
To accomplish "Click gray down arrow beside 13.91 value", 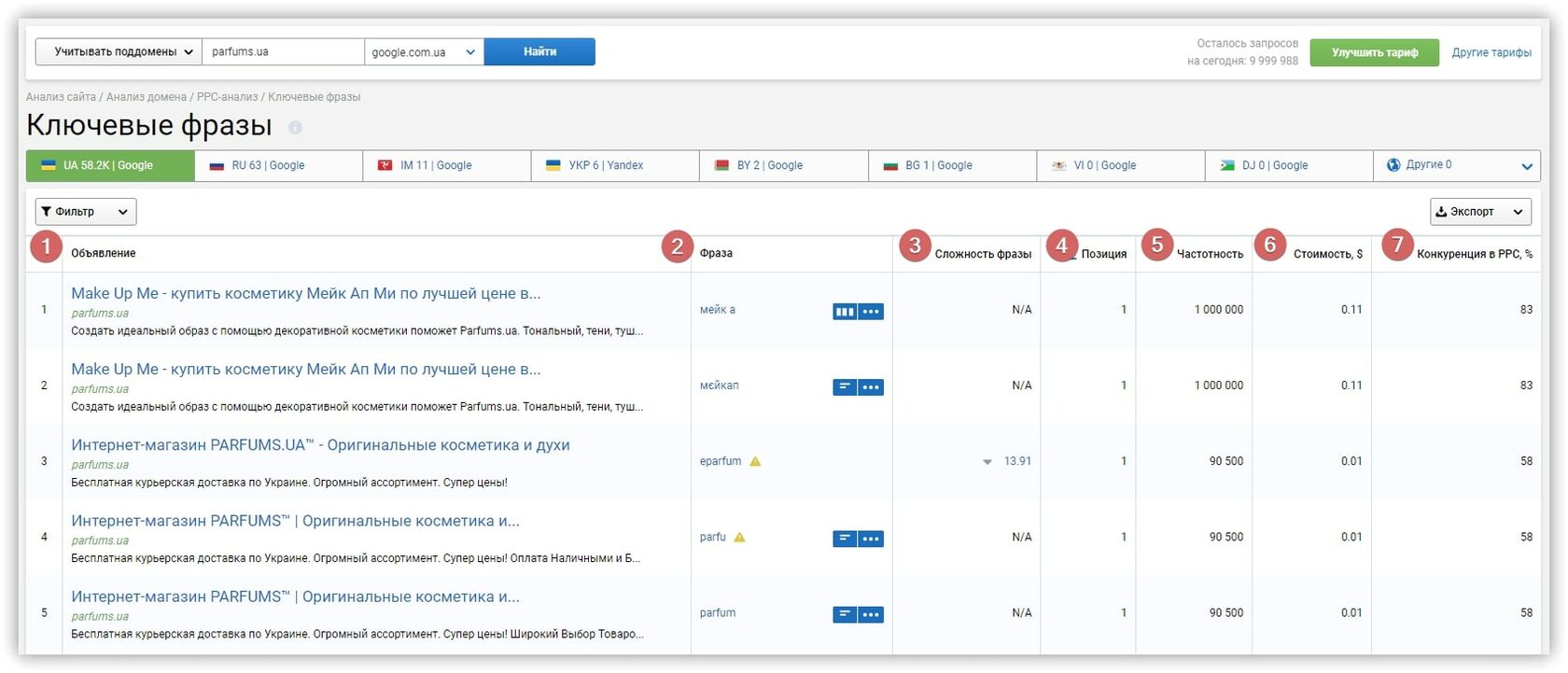I will pyautogui.click(x=987, y=462).
